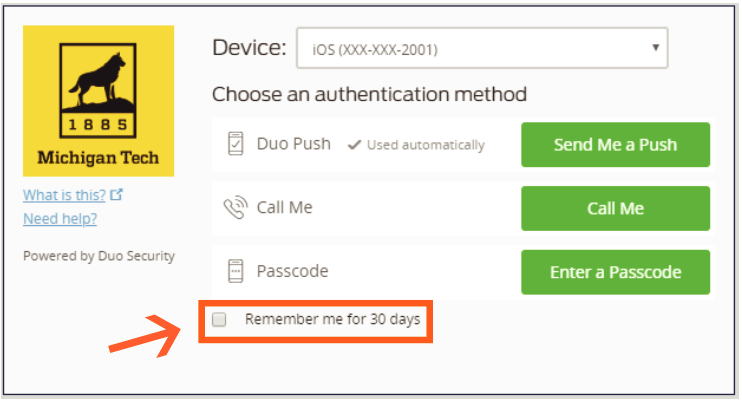The width and height of the screenshot is (742, 401).
Task: Click the Enter a Passcode button
Action: [615, 272]
